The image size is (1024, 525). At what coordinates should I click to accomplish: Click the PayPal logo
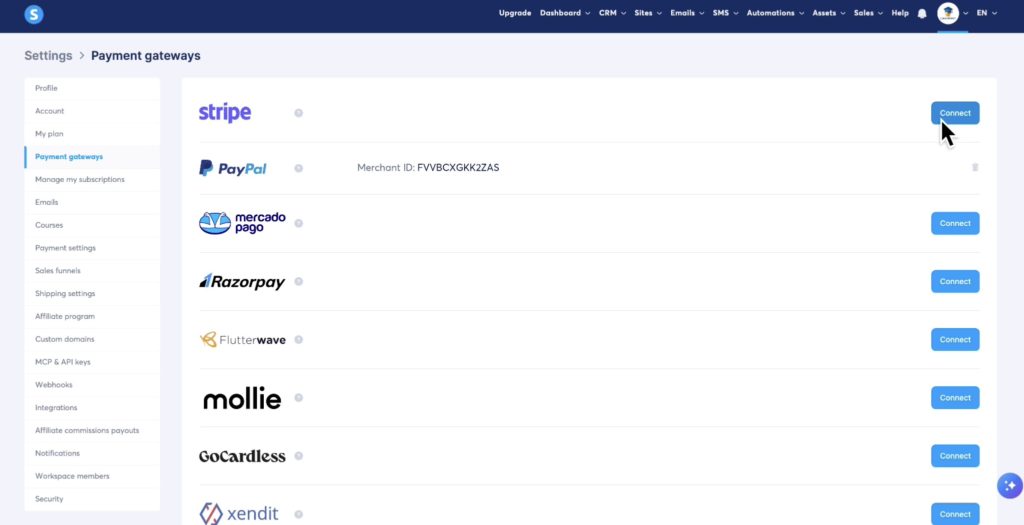point(232,168)
